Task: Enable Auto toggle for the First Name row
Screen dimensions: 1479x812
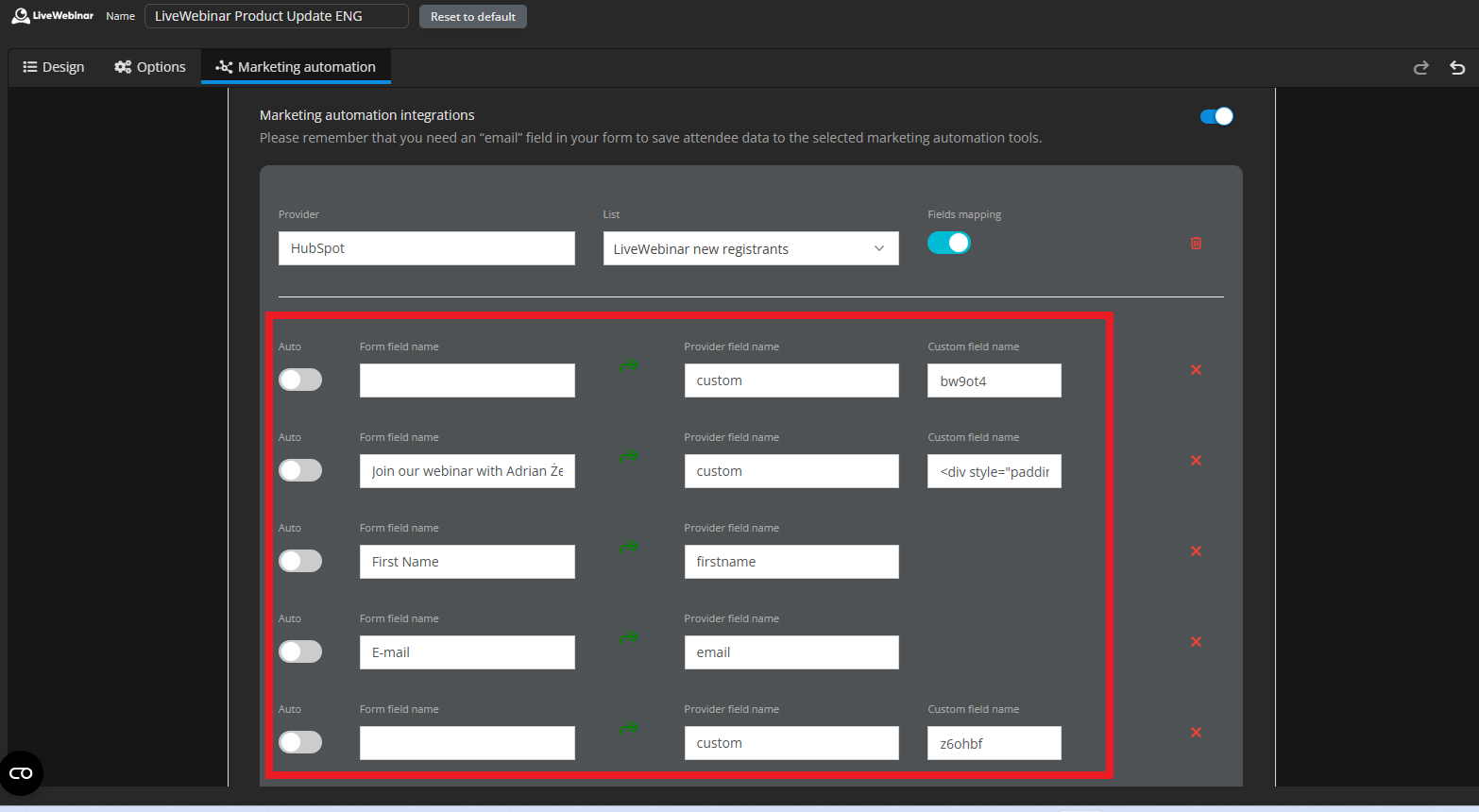Action: (300, 561)
